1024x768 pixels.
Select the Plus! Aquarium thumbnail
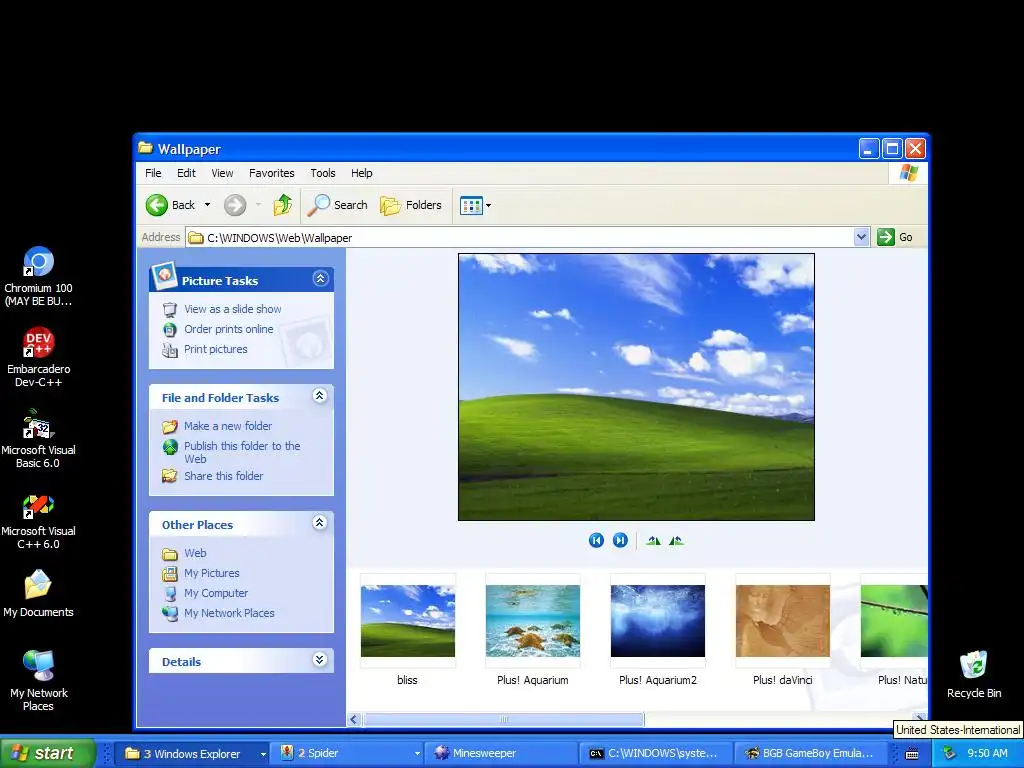point(533,621)
